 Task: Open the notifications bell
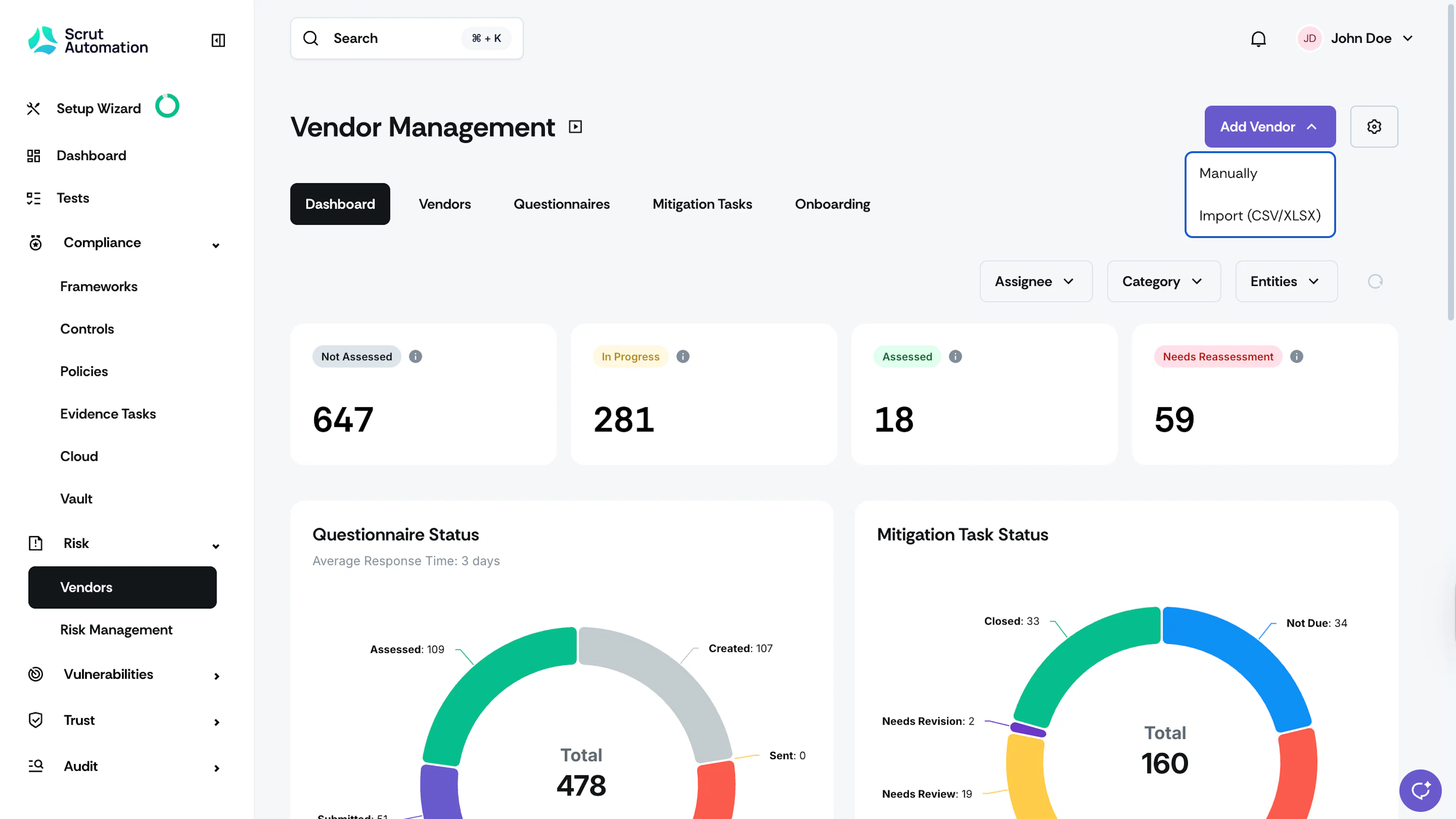point(1258,38)
